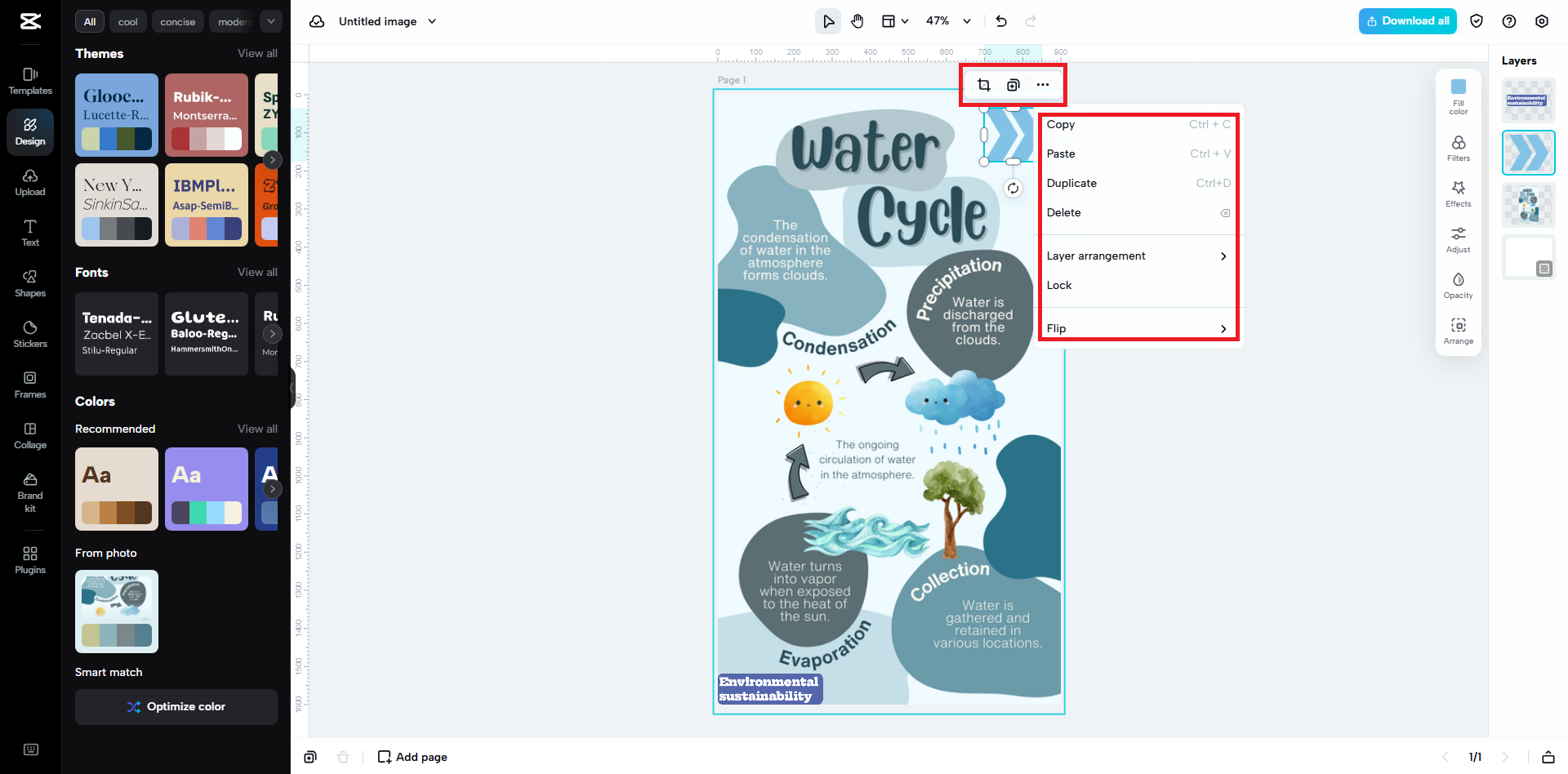Open the Text panel
This screenshot has width=1568, height=774.
point(30,234)
